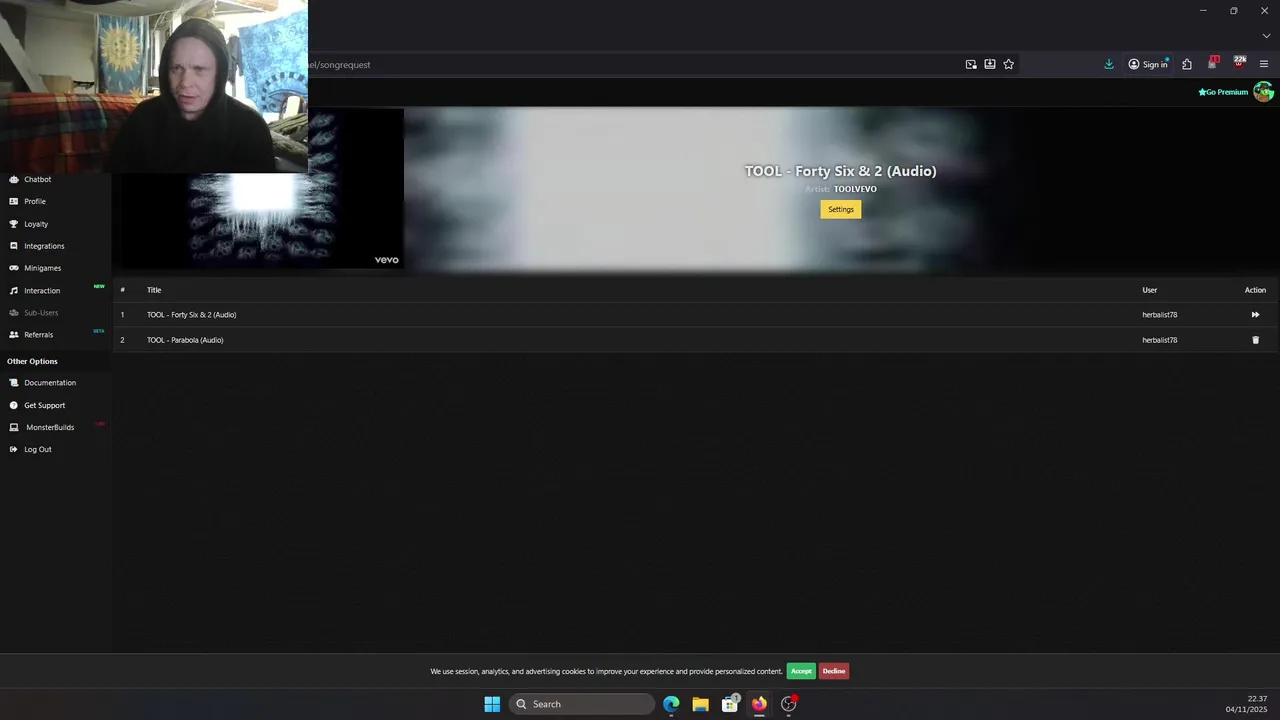1280x720 pixels.
Task: Click the Get Support help item
Action: (44, 405)
